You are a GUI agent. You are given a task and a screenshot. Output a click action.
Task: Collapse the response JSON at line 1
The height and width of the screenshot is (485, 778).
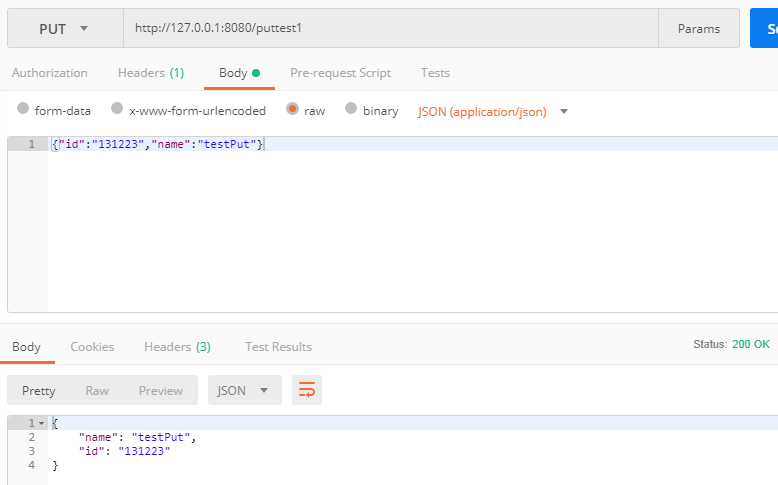42,423
